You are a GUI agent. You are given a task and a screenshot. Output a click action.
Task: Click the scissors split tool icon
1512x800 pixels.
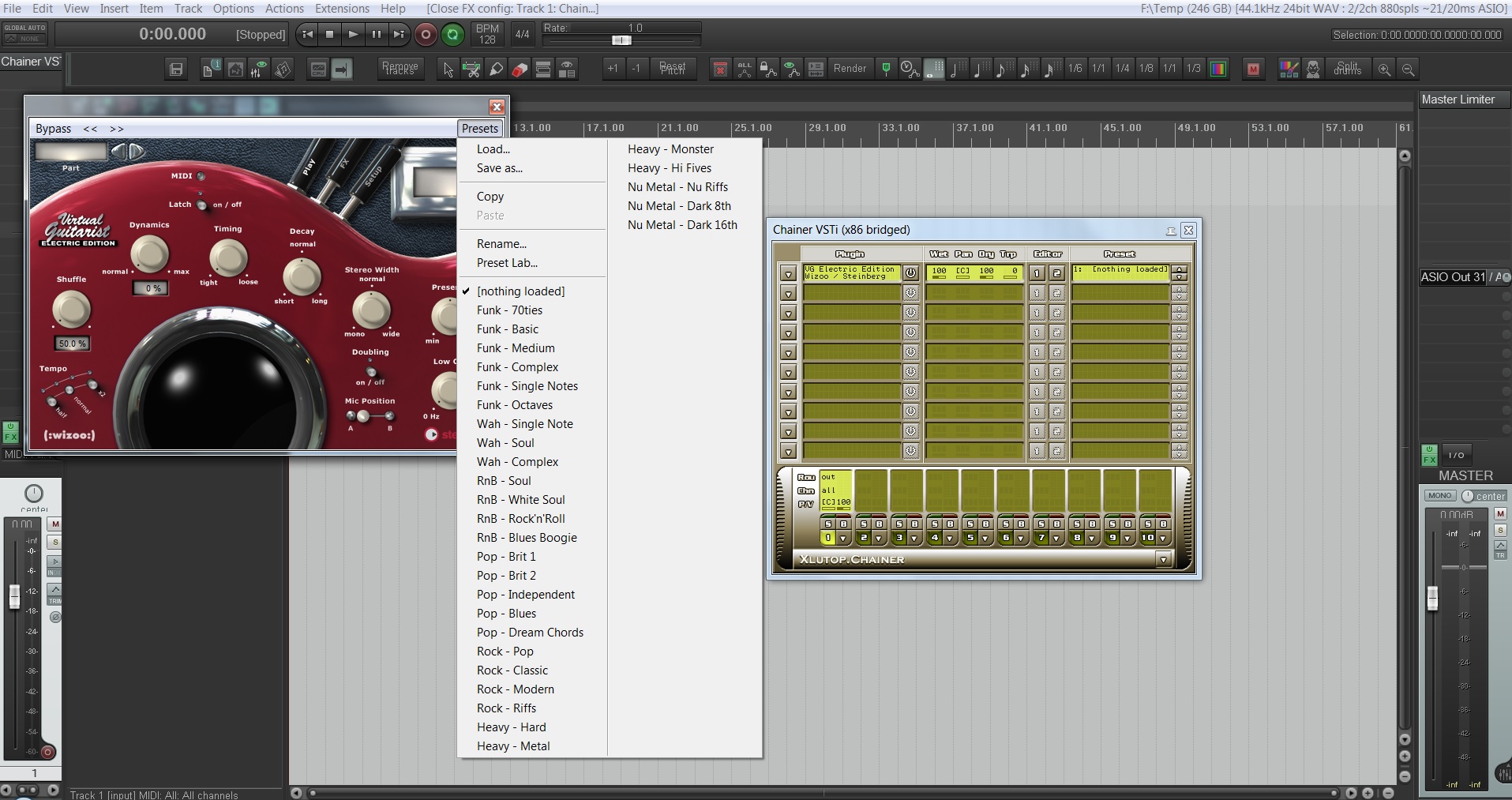coord(471,69)
